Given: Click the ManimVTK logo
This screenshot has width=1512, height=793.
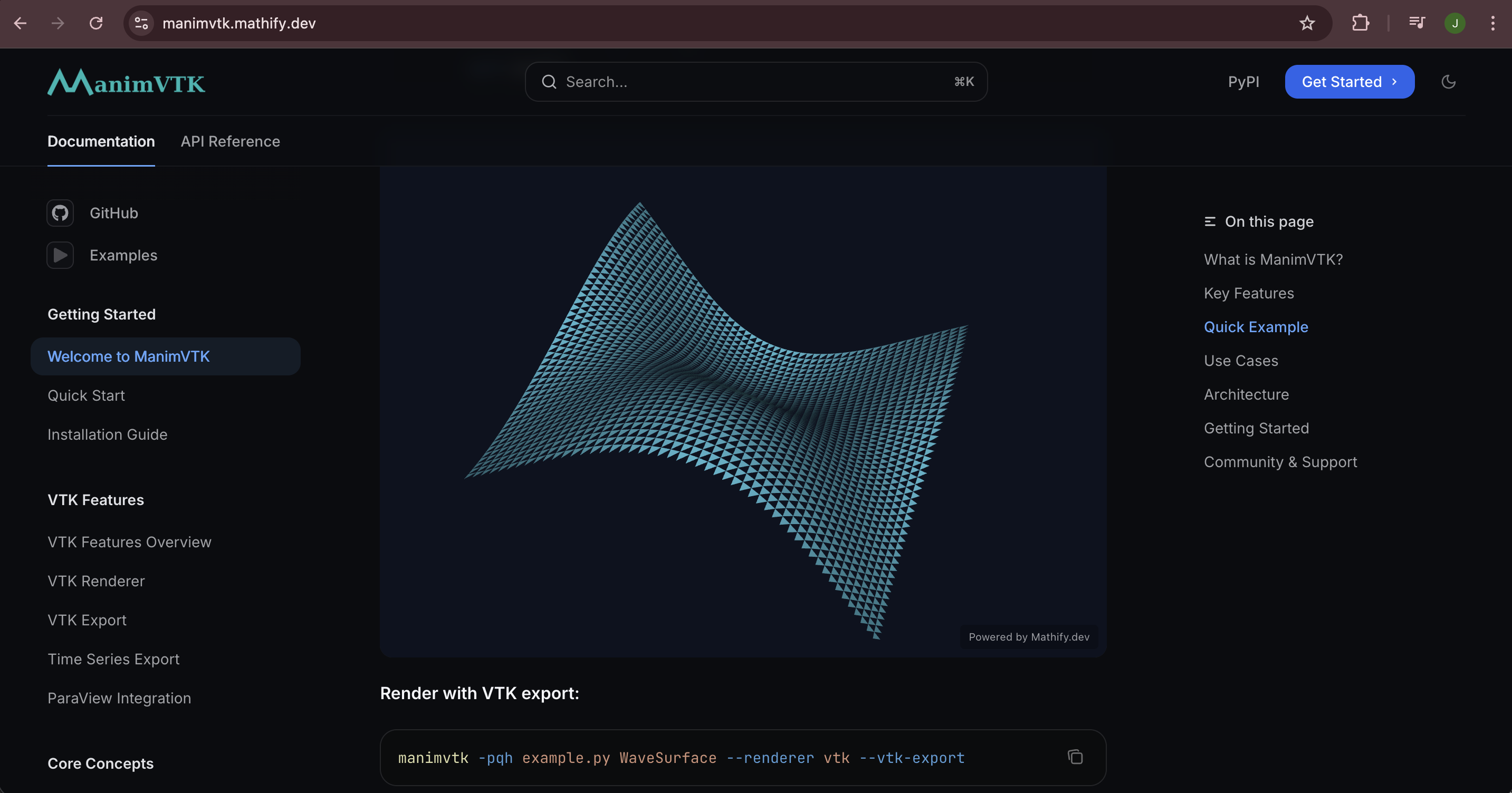Looking at the screenshot, I should [x=126, y=83].
